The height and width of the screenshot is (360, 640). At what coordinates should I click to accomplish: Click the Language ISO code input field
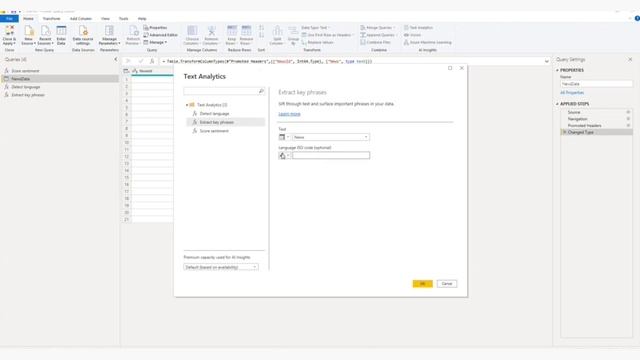(x=331, y=156)
